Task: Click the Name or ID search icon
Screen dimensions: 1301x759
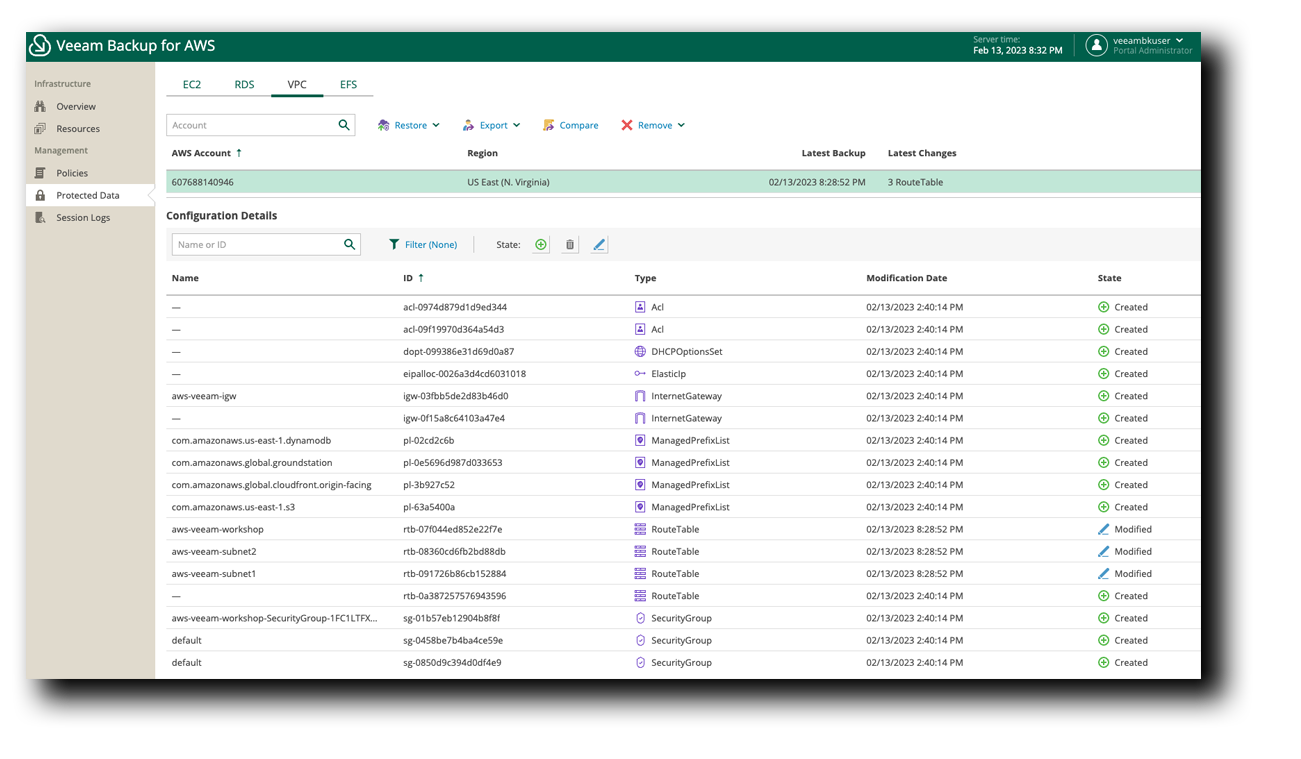Action: point(350,244)
